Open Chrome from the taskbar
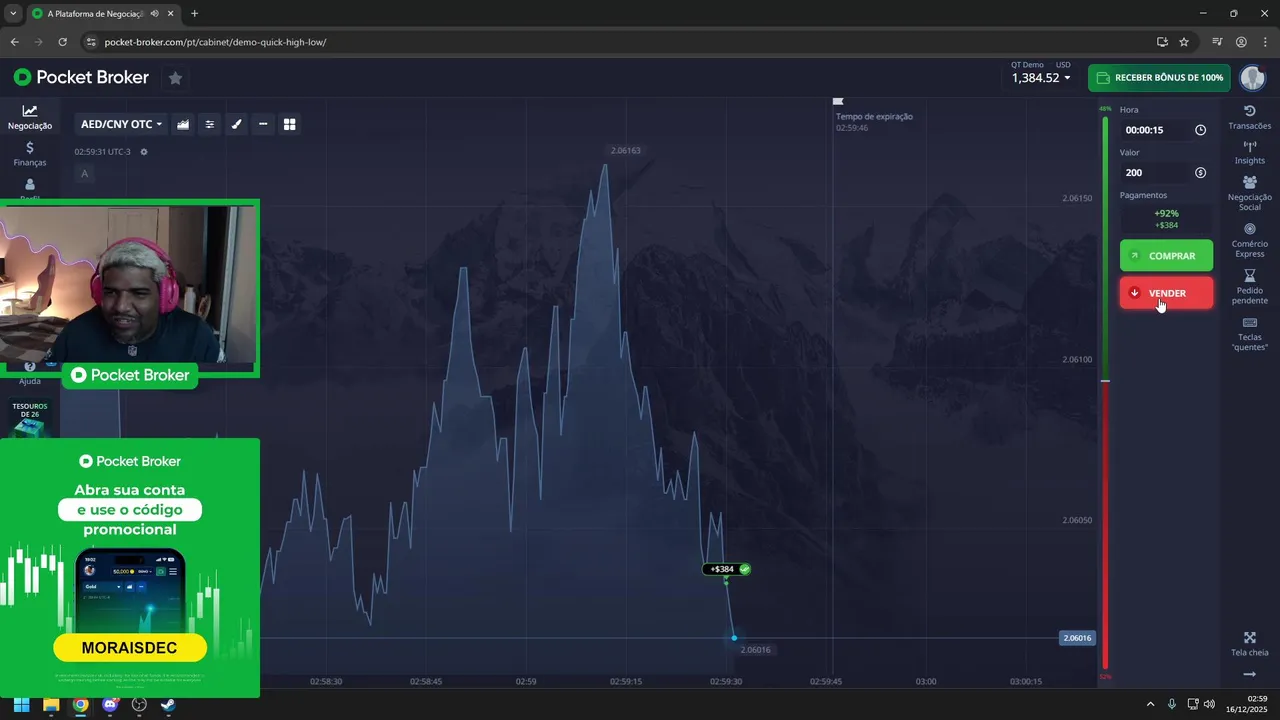 click(x=80, y=704)
